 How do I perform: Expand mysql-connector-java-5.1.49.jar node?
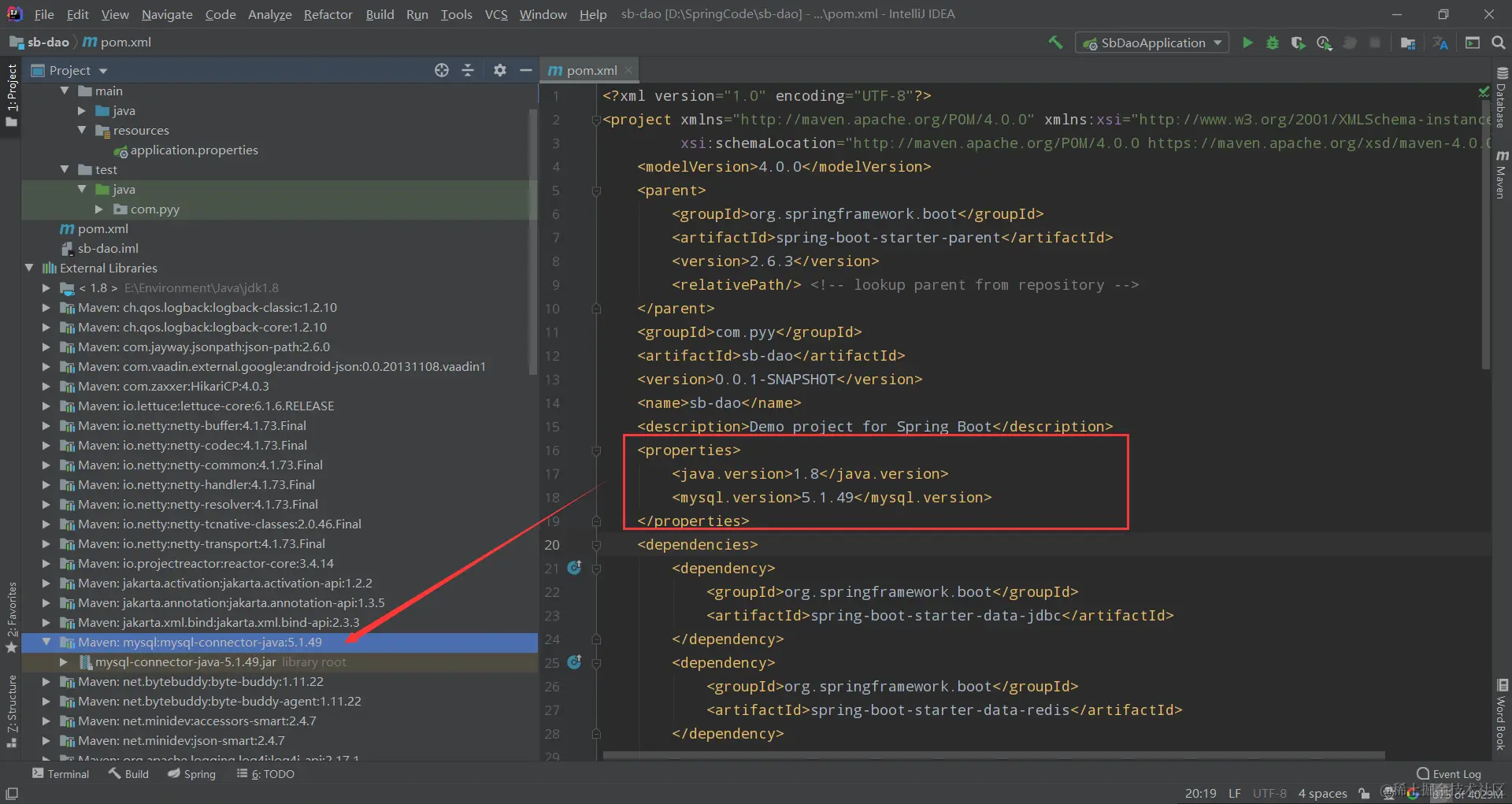tap(65, 661)
